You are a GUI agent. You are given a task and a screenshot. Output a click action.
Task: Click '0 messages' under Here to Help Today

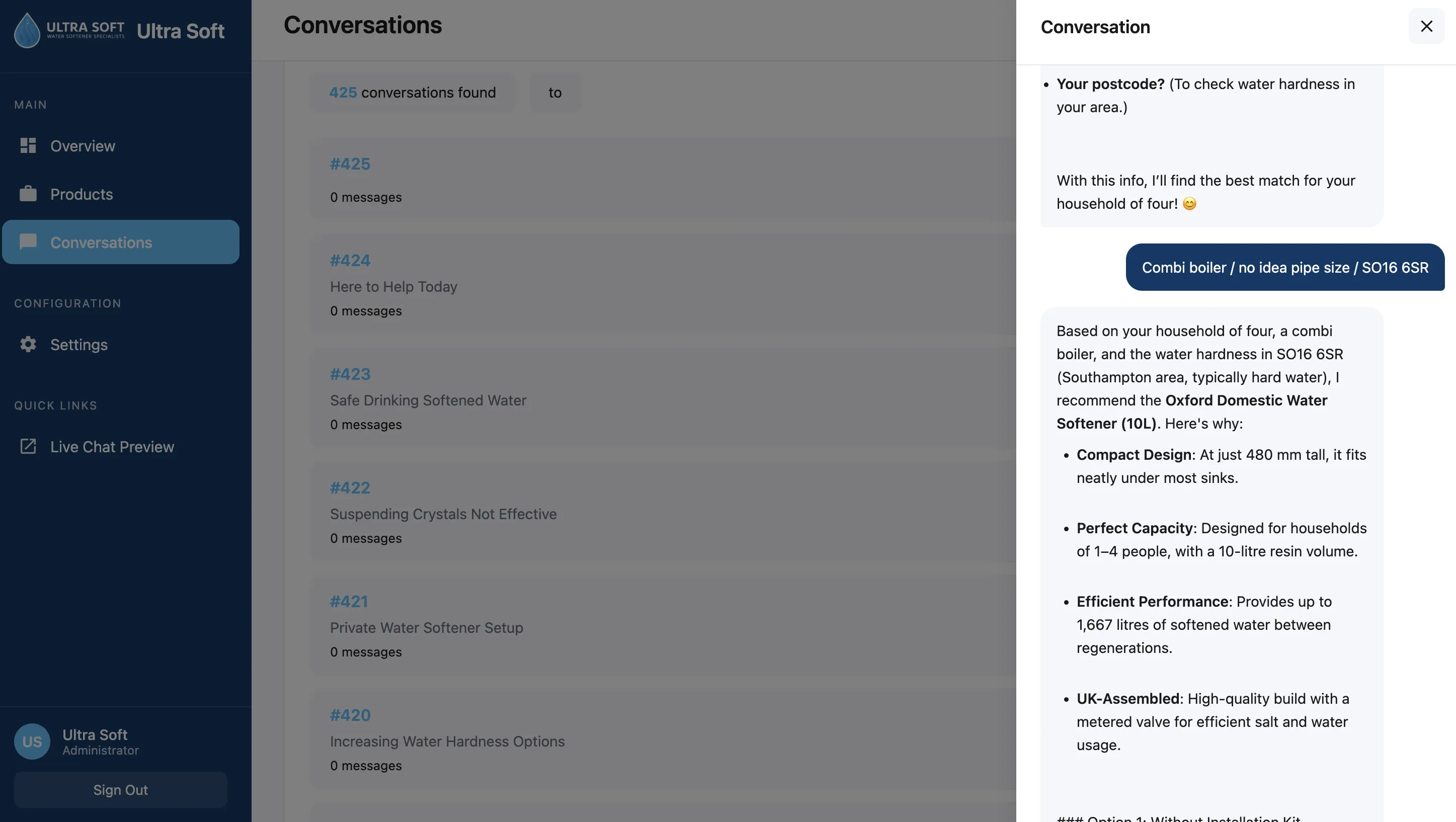click(366, 311)
